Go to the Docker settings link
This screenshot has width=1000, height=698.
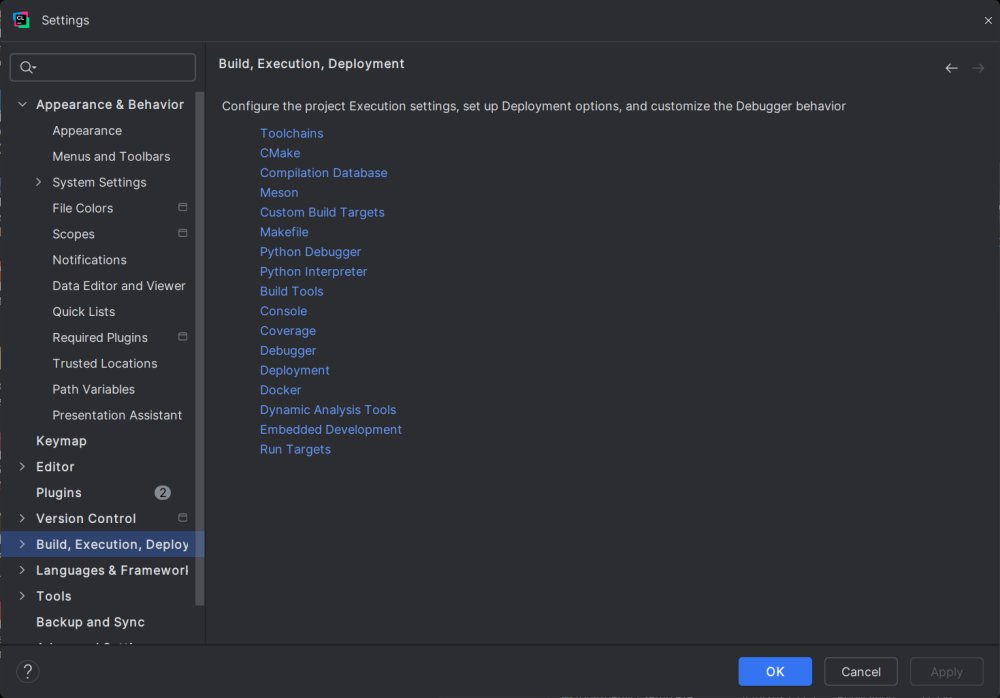point(280,390)
